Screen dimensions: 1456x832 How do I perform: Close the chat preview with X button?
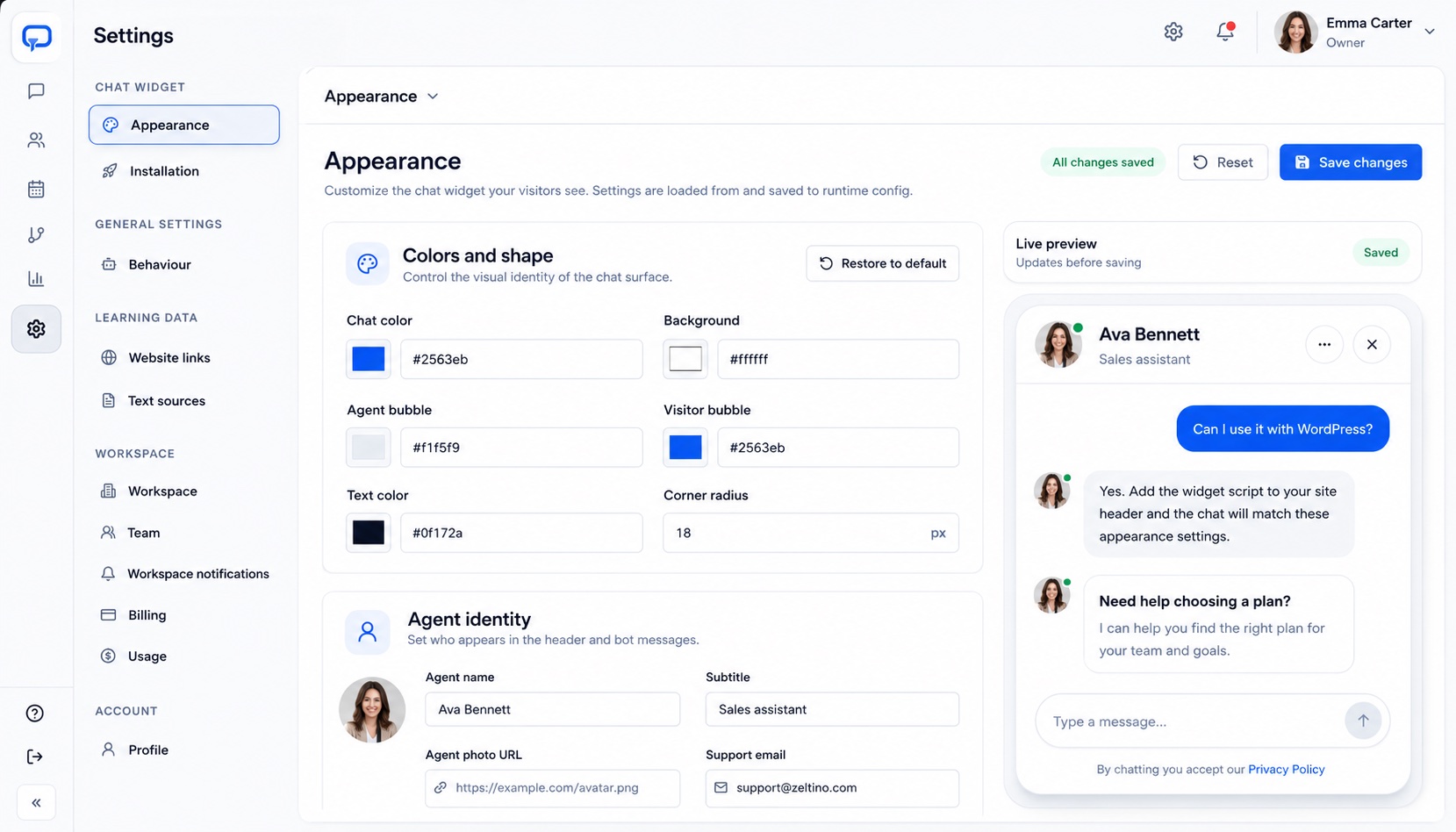click(1372, 345)
